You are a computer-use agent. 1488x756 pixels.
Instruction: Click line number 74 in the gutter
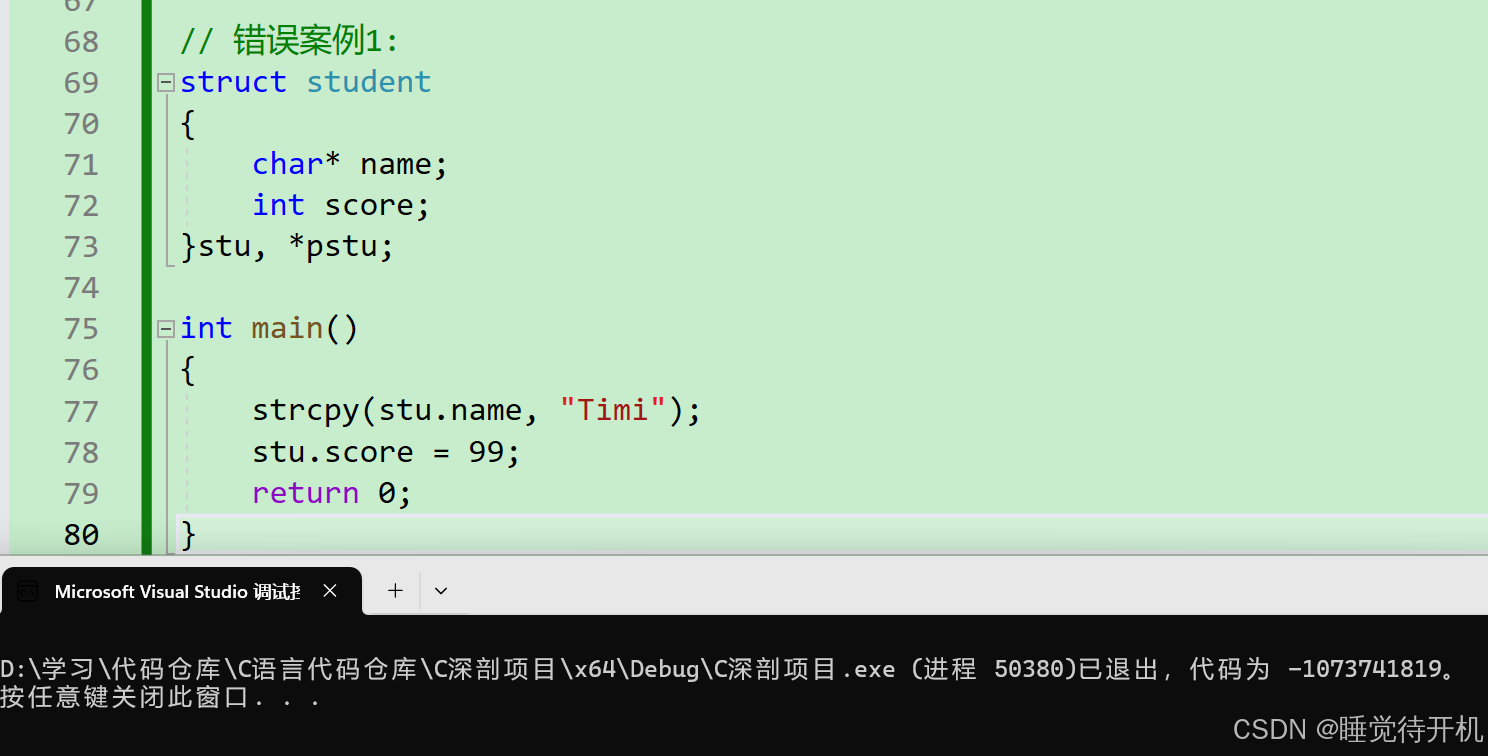(81, 288)
